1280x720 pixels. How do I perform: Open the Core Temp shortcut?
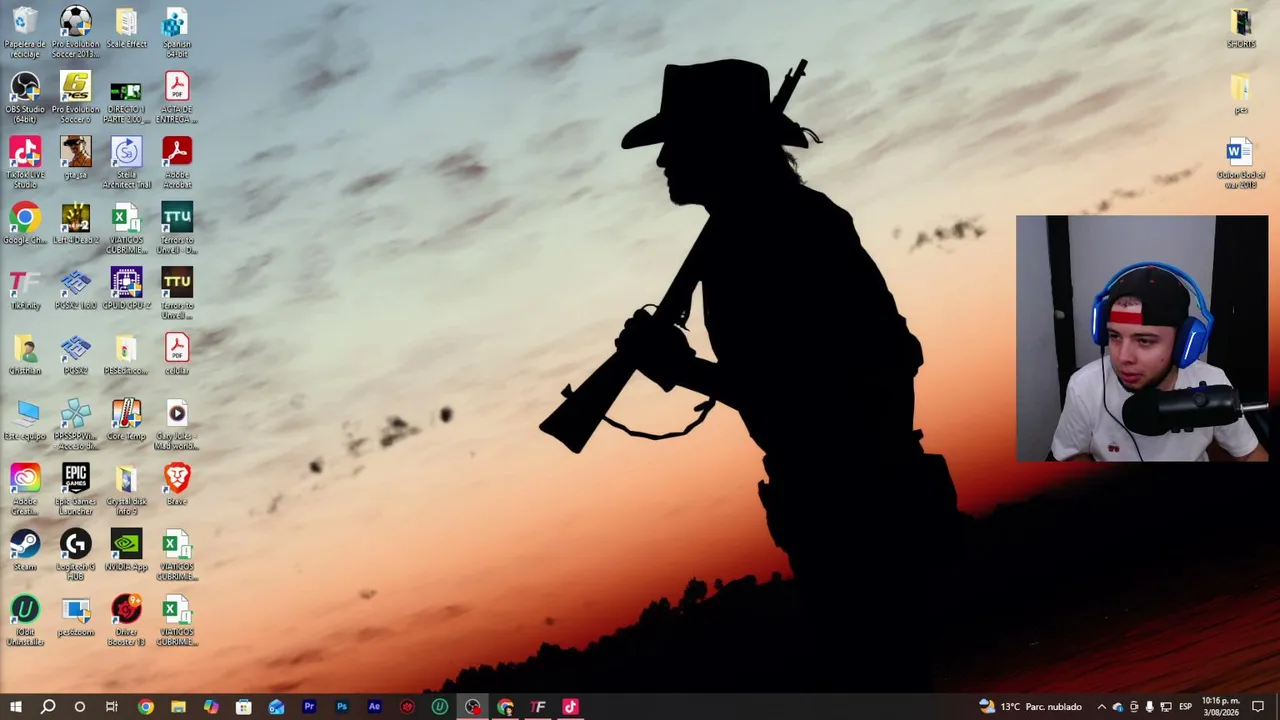126,419
